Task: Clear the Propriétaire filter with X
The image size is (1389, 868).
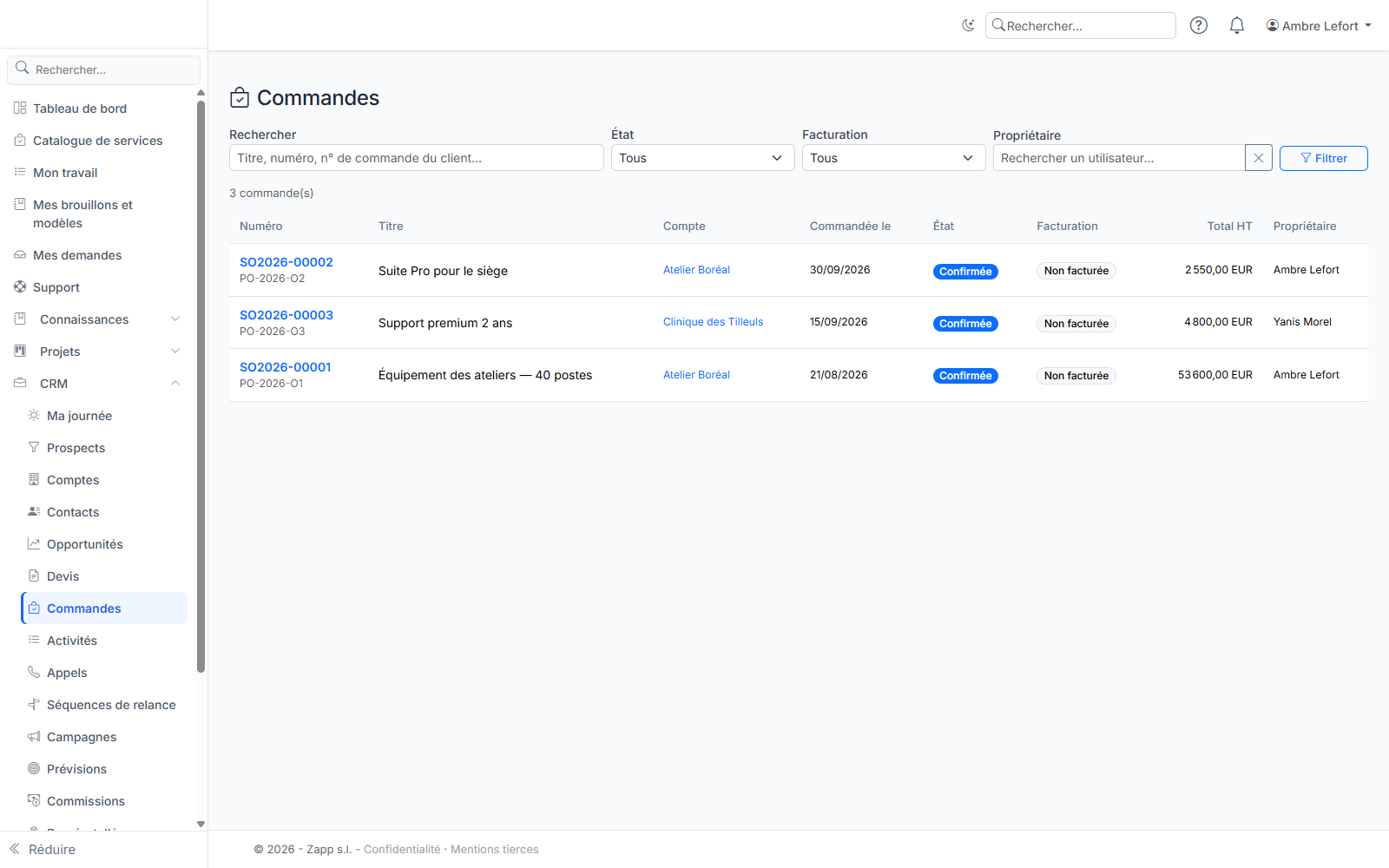Action: pyautogui.click(x=1259, y=158)
